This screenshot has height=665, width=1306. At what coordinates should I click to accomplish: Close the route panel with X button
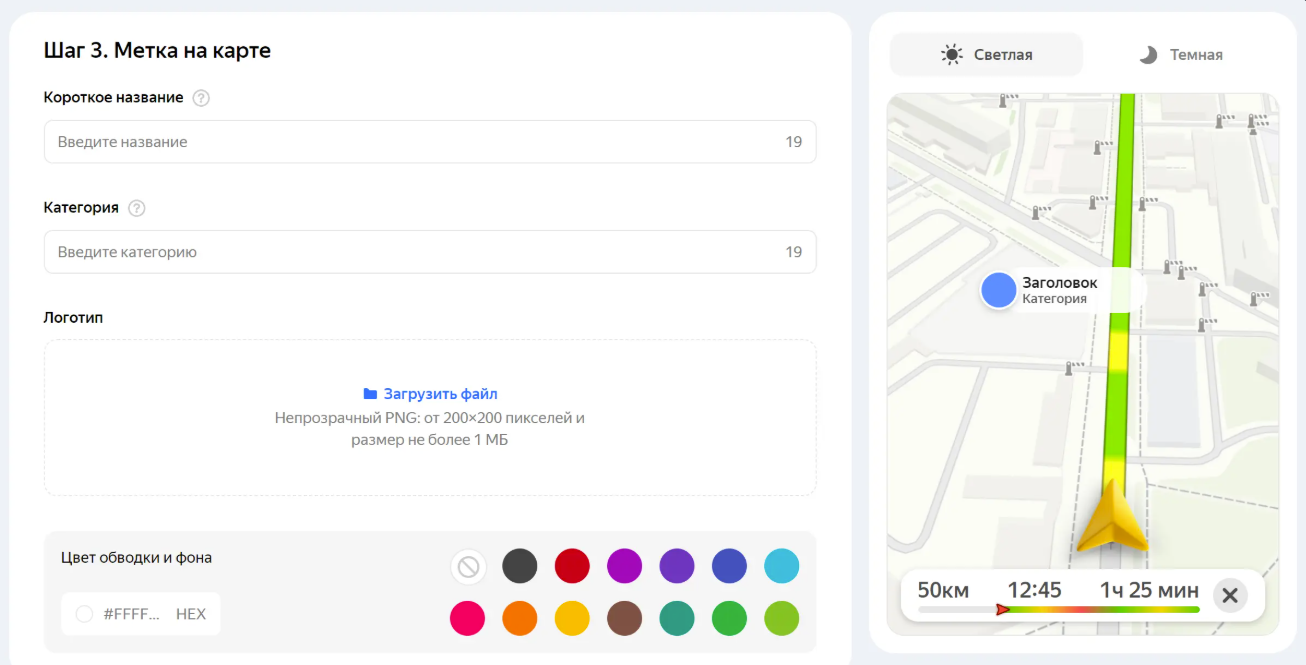[x=1230, y=596]
